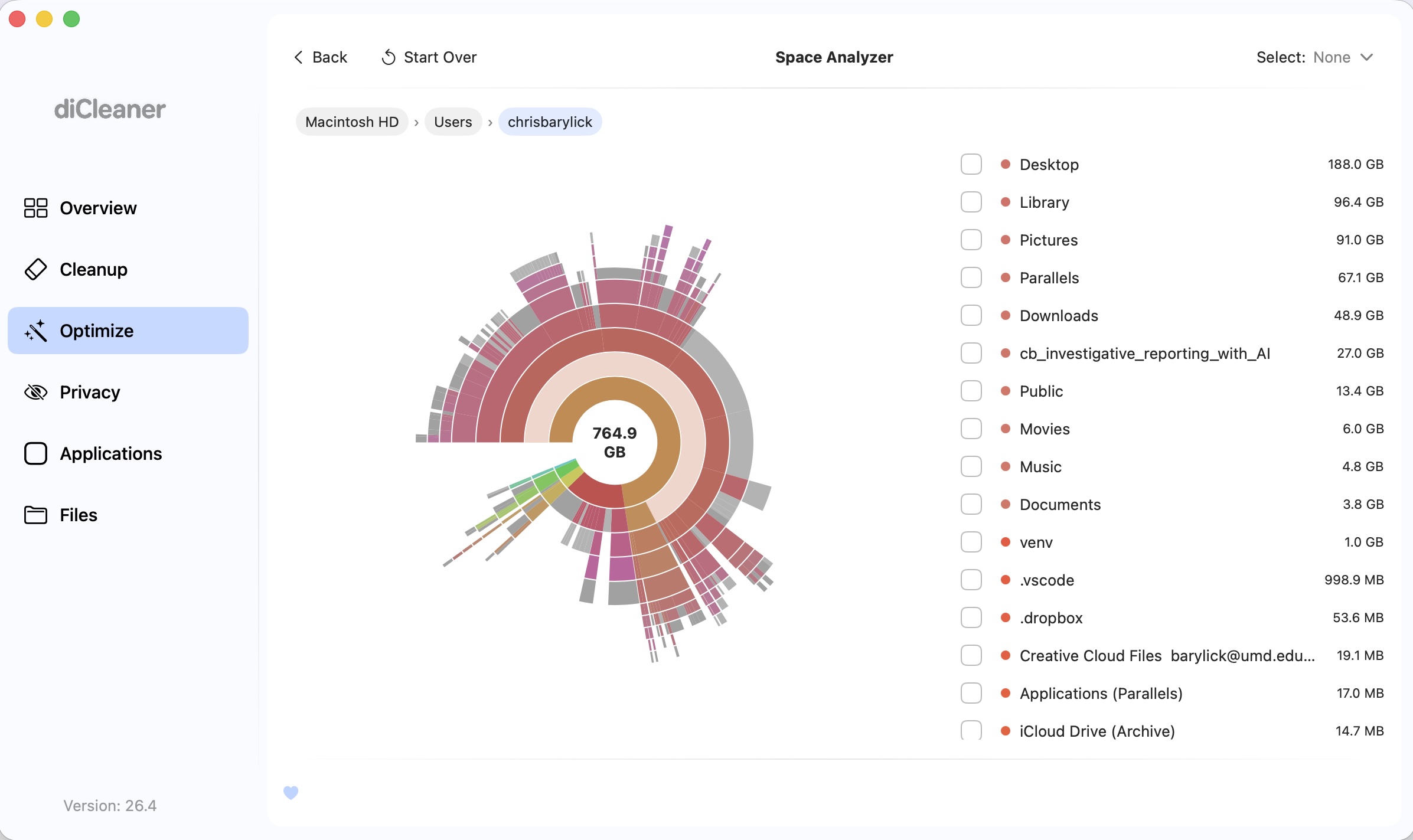Go to the Applications section

tap(128, 453)
